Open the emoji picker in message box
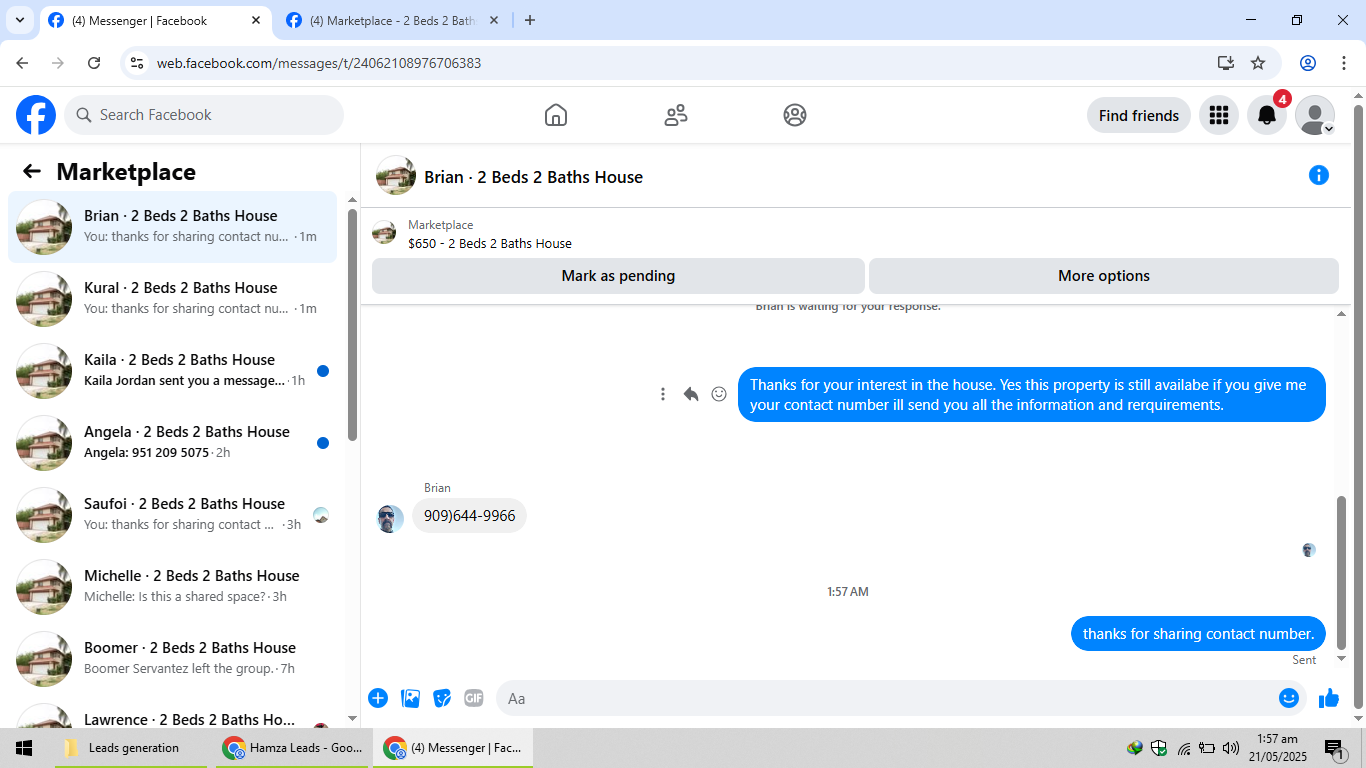Viewport: 1366px width, 768px height. pos(1289,698)
